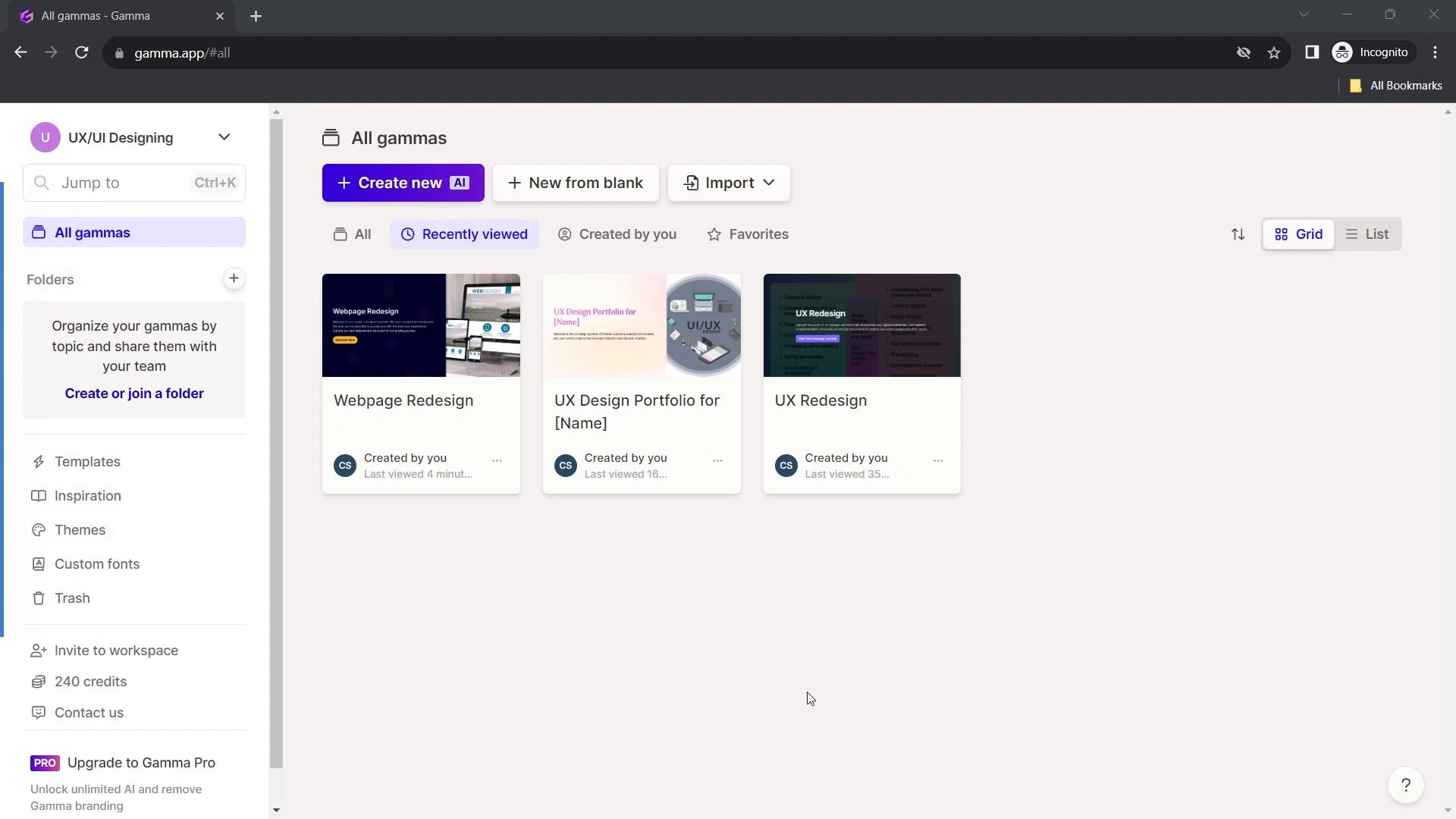This screenshot has width=1456, height=819.
Task: Click the All gammas sidebar icon
Action: pos(39,232)
